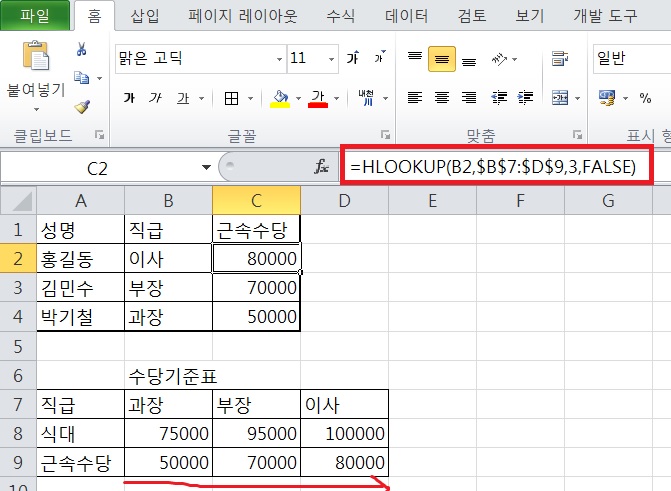Click the Wrap Text icon
671x491 pixels.
(560, 58)
